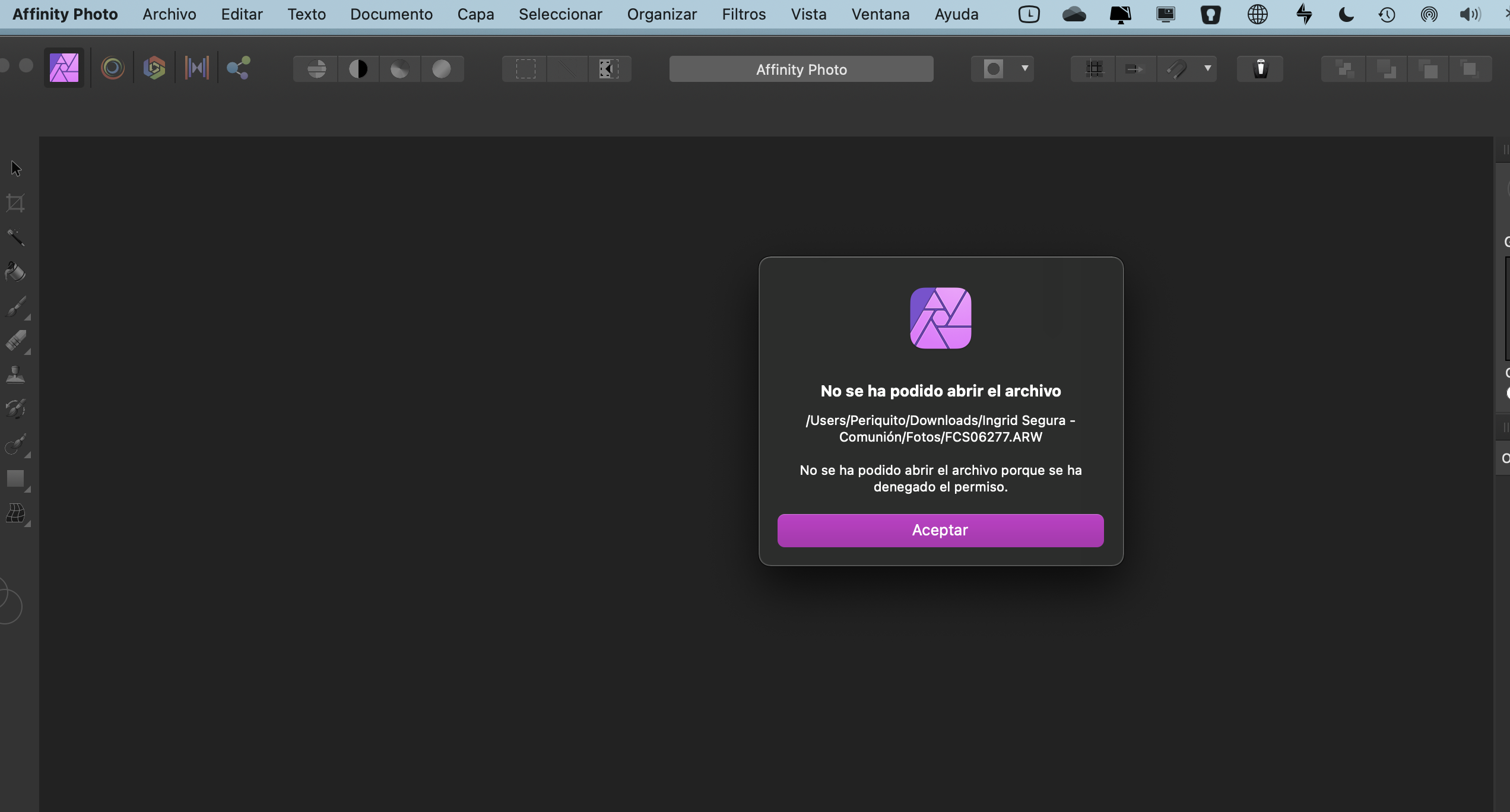Click the Affinity Photo logo in the dialog
This screenshot has width=1510, height=812.
[941, 318]
